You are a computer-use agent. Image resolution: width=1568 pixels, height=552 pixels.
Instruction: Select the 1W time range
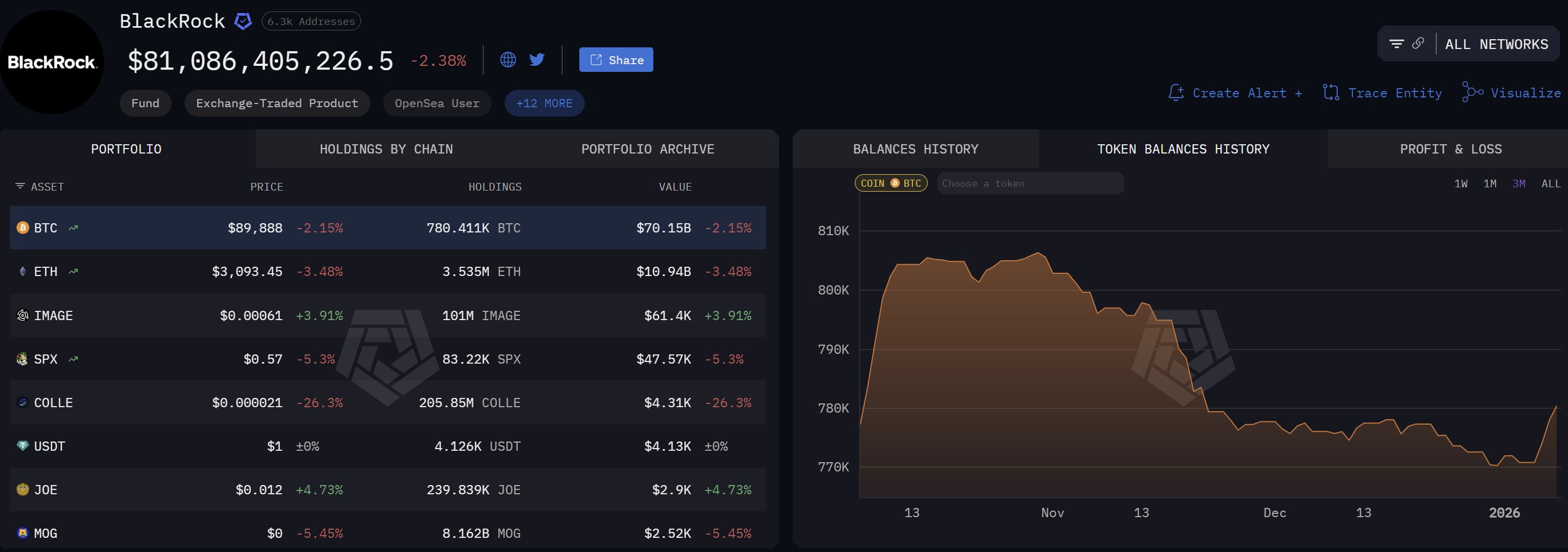click(x=1460, y=183)
